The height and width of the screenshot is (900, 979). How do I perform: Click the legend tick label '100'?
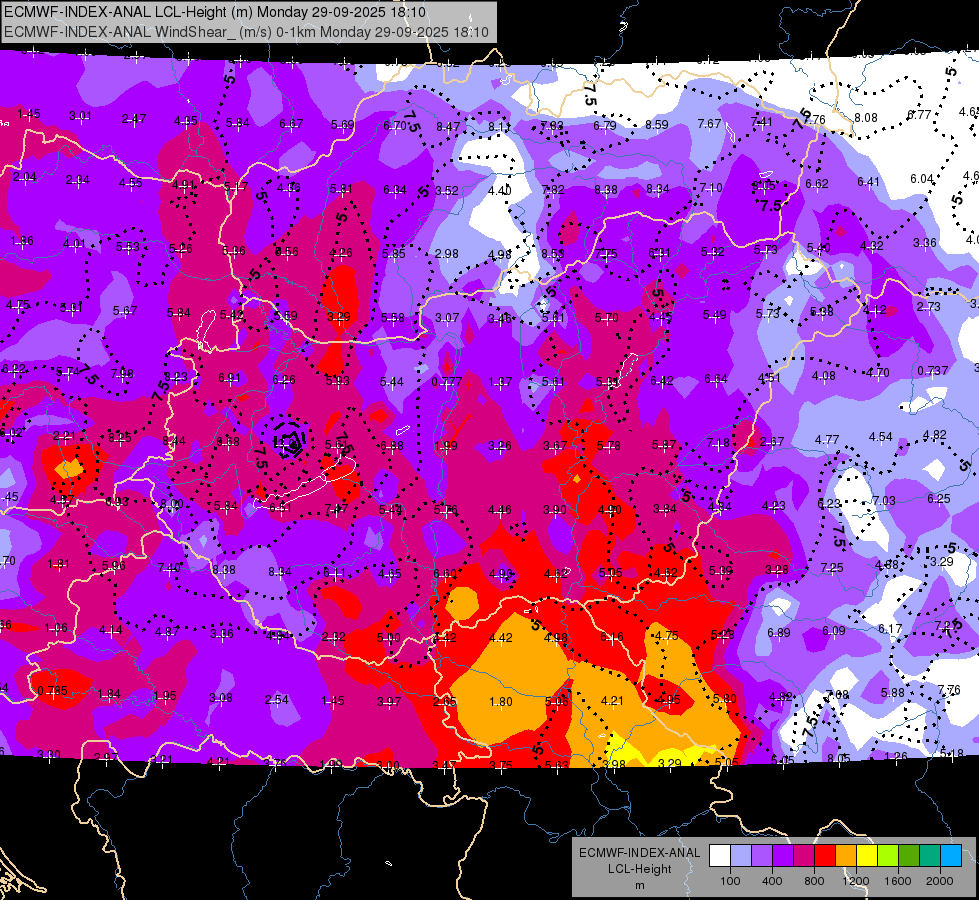click(731, 881)
